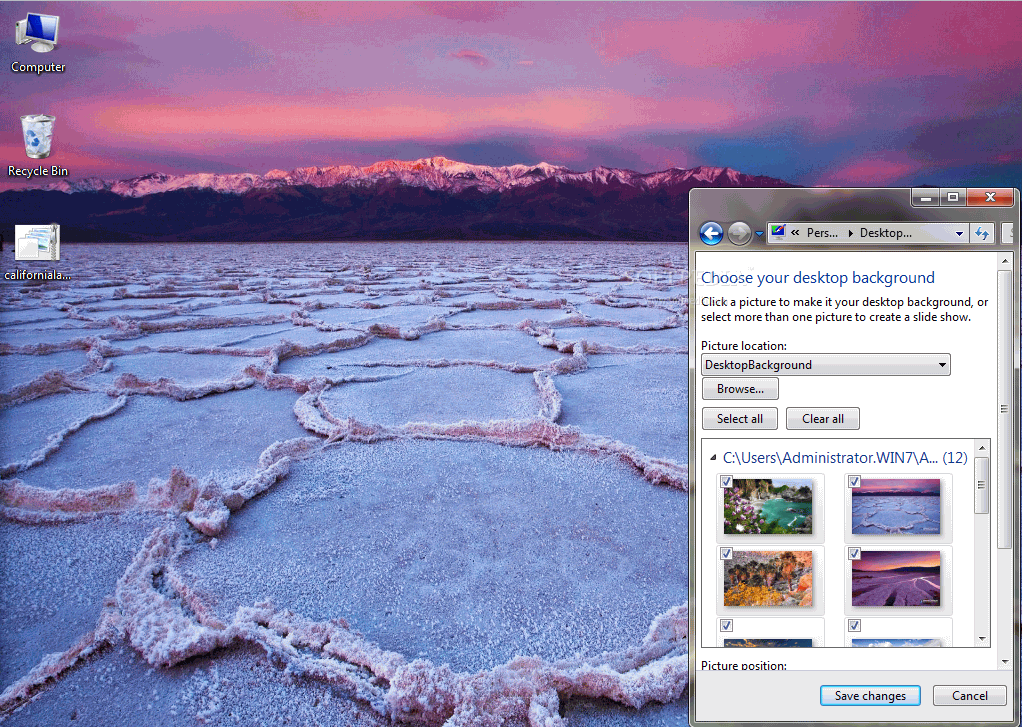This screenshot has width=1022, height=727.
Task: Click Save changes button
Action: pyautogui.click(x=870, y=696)
